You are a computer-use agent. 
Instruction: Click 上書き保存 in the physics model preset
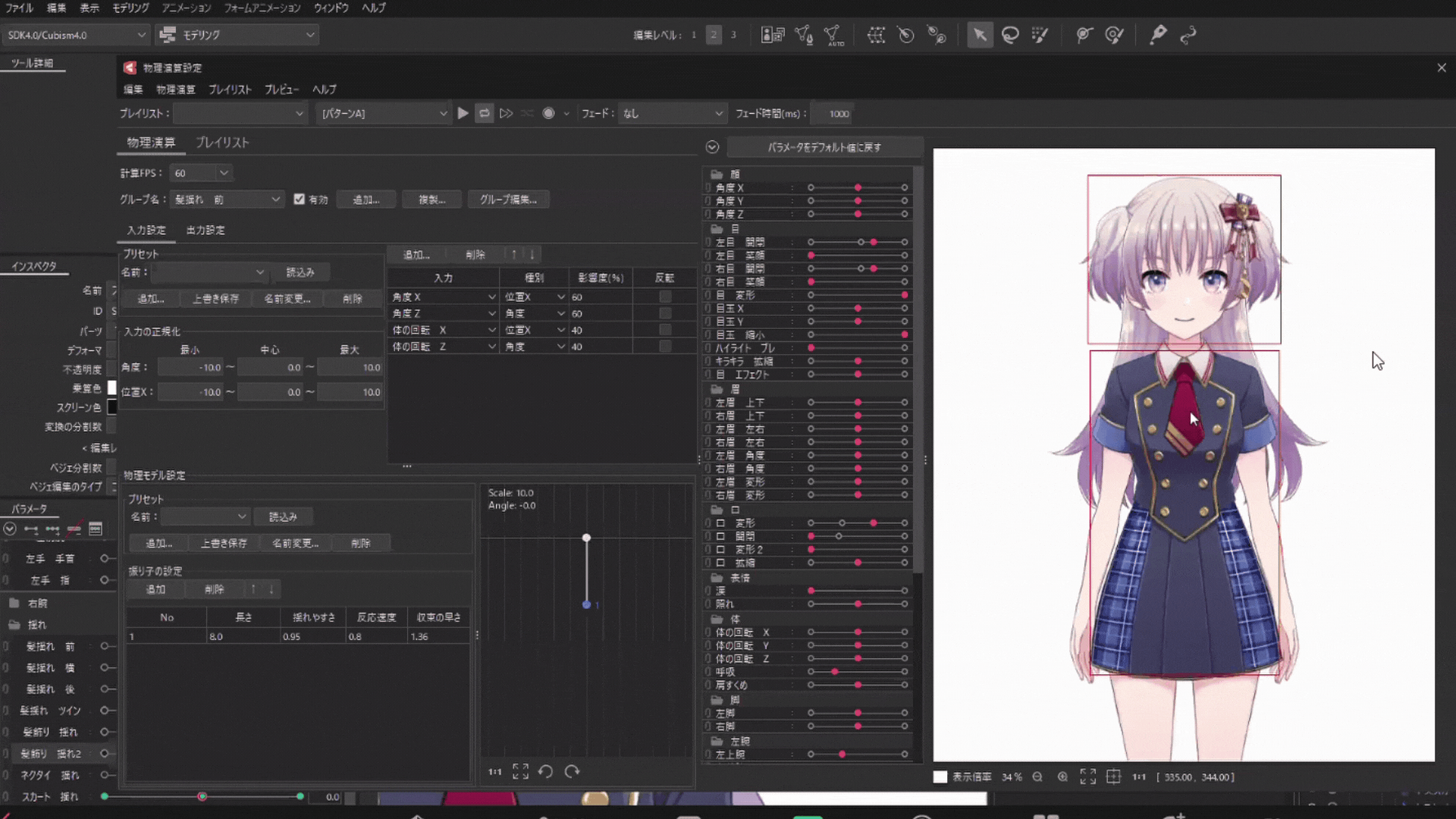(224, 544)
